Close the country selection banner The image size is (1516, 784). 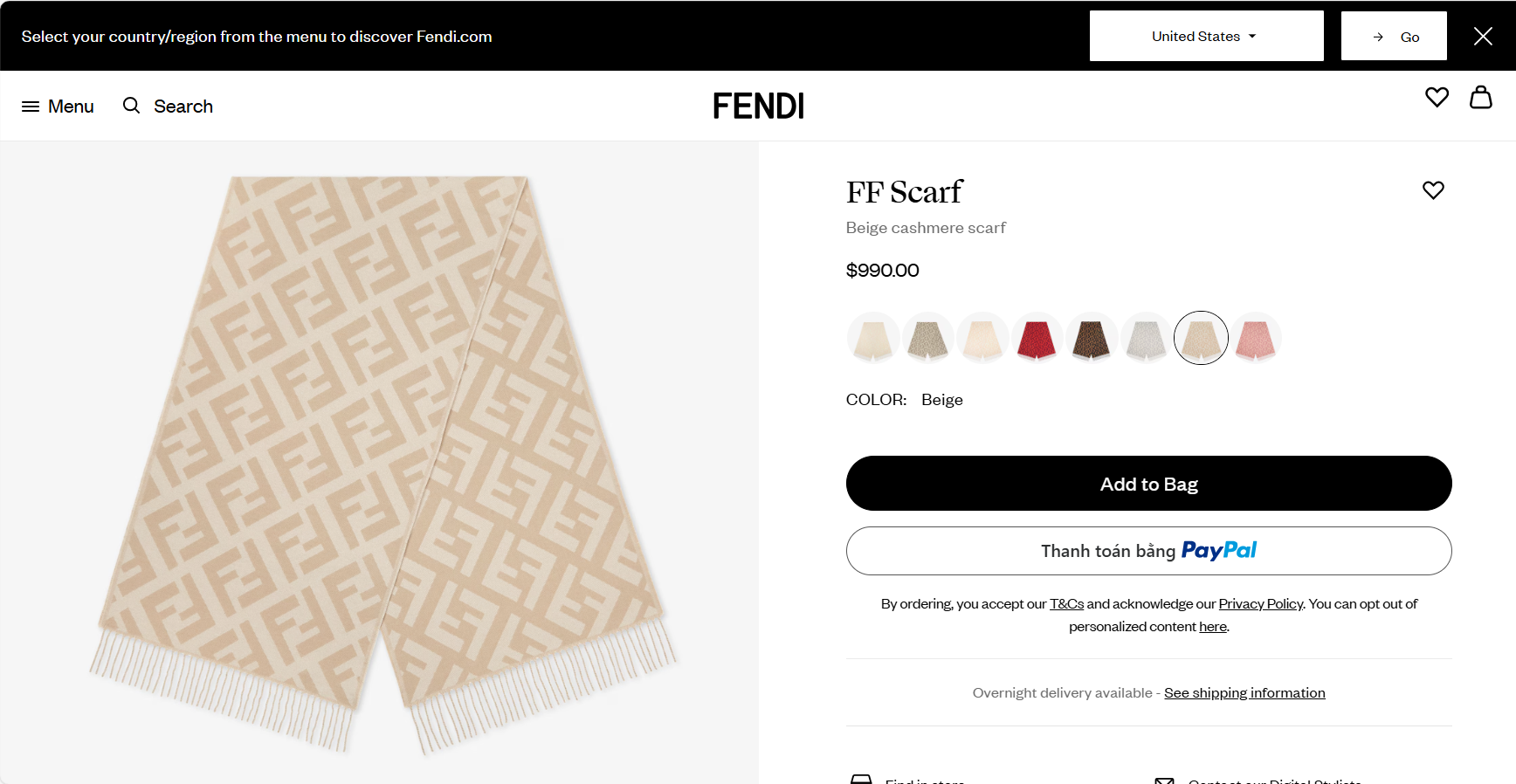coord(1483,36)
